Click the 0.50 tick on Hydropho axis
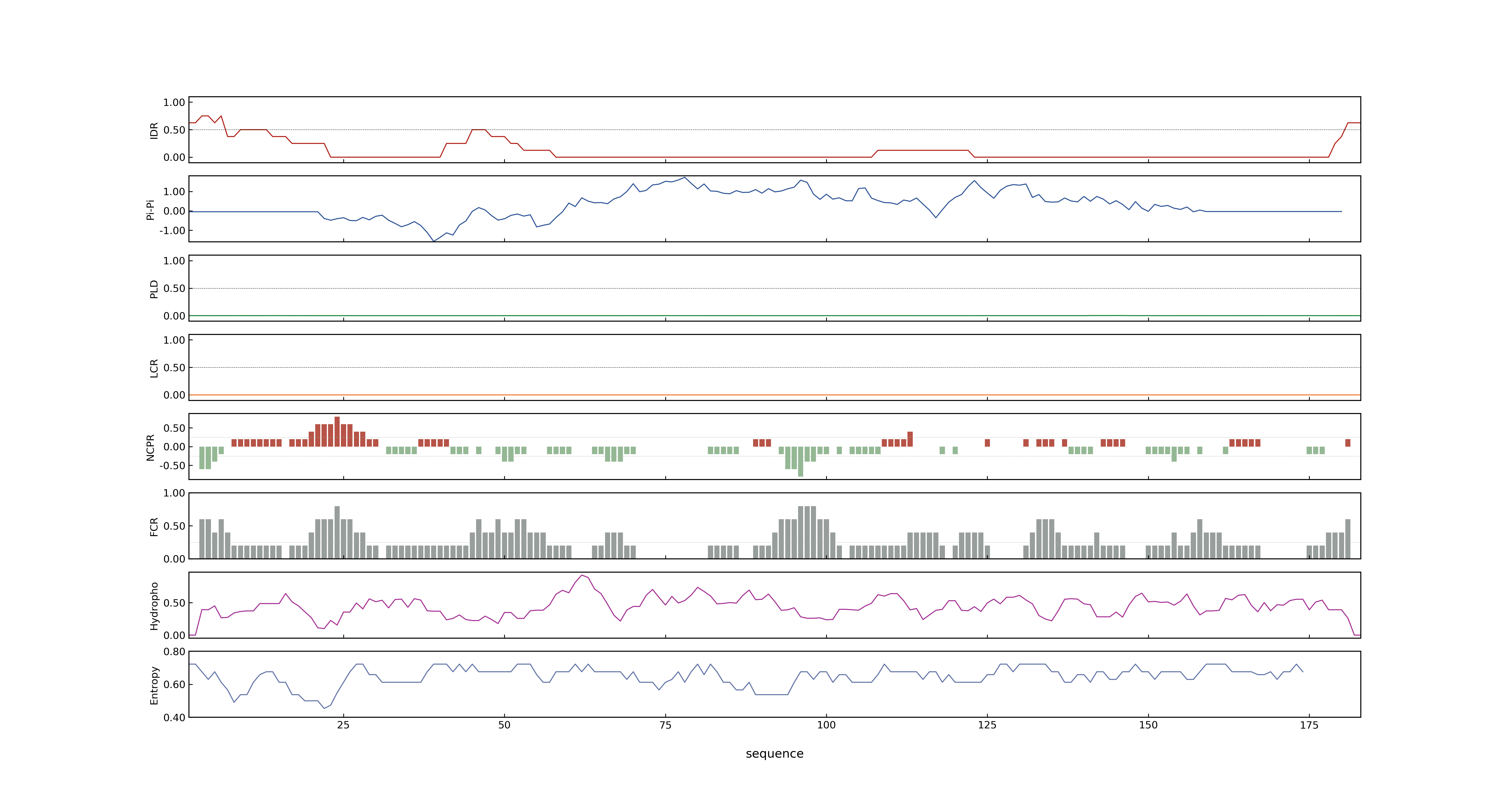This screenshot has height=806, width=1512. [174, 603]
